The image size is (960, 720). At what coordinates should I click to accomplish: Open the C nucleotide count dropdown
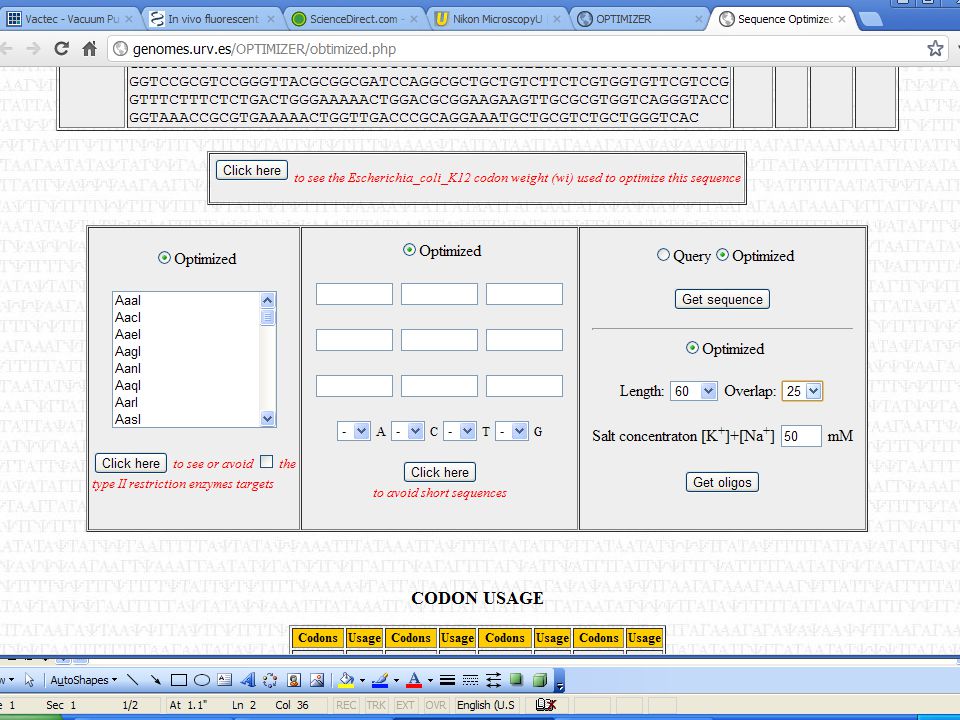[x=408, y=432]
